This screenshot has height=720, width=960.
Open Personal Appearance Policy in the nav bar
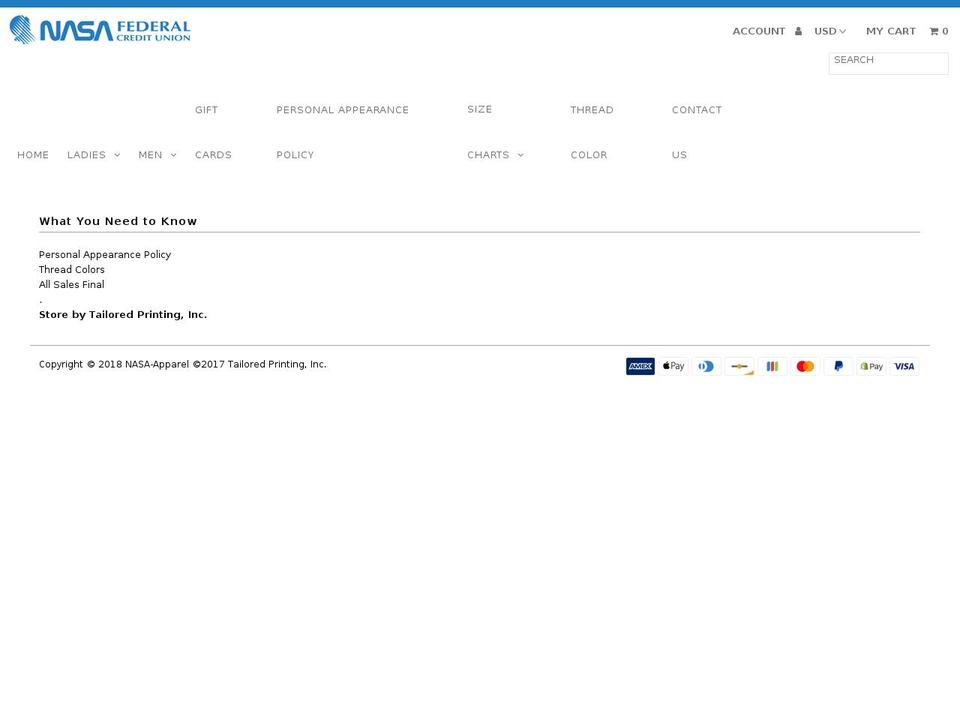[x=342, y=132]
